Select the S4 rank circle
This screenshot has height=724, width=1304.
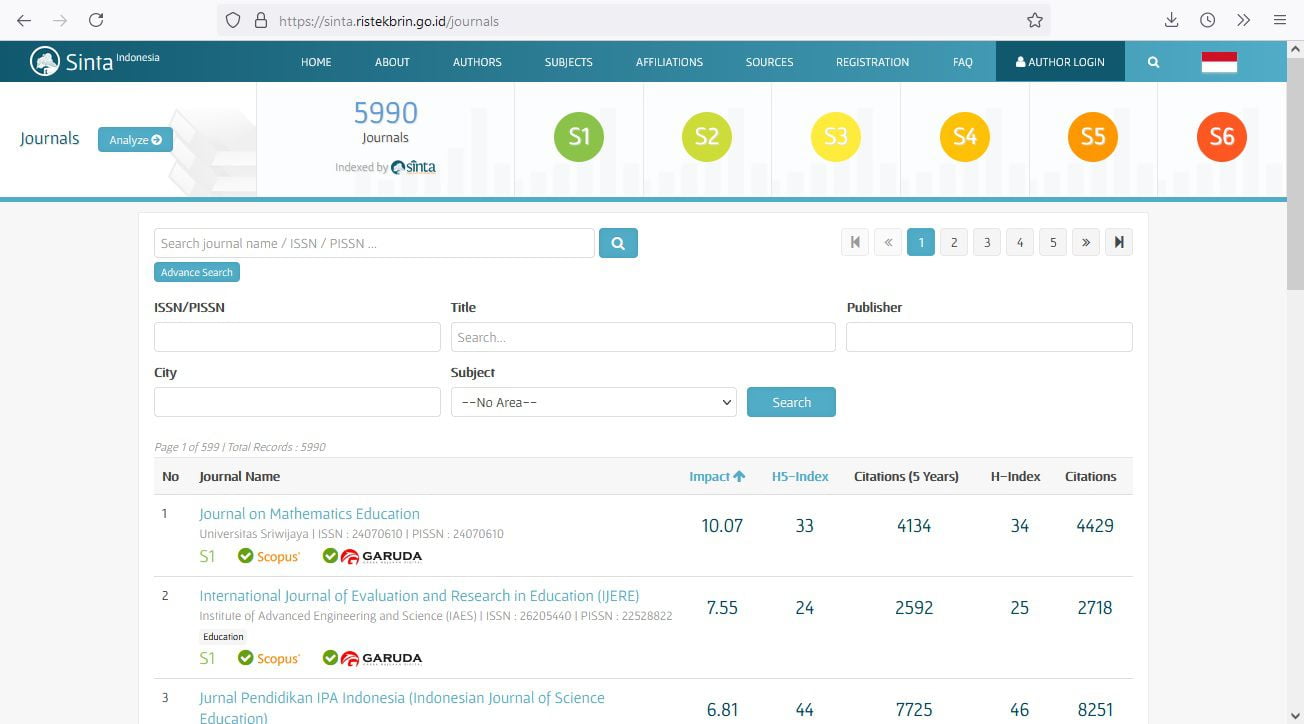[965, 137]
